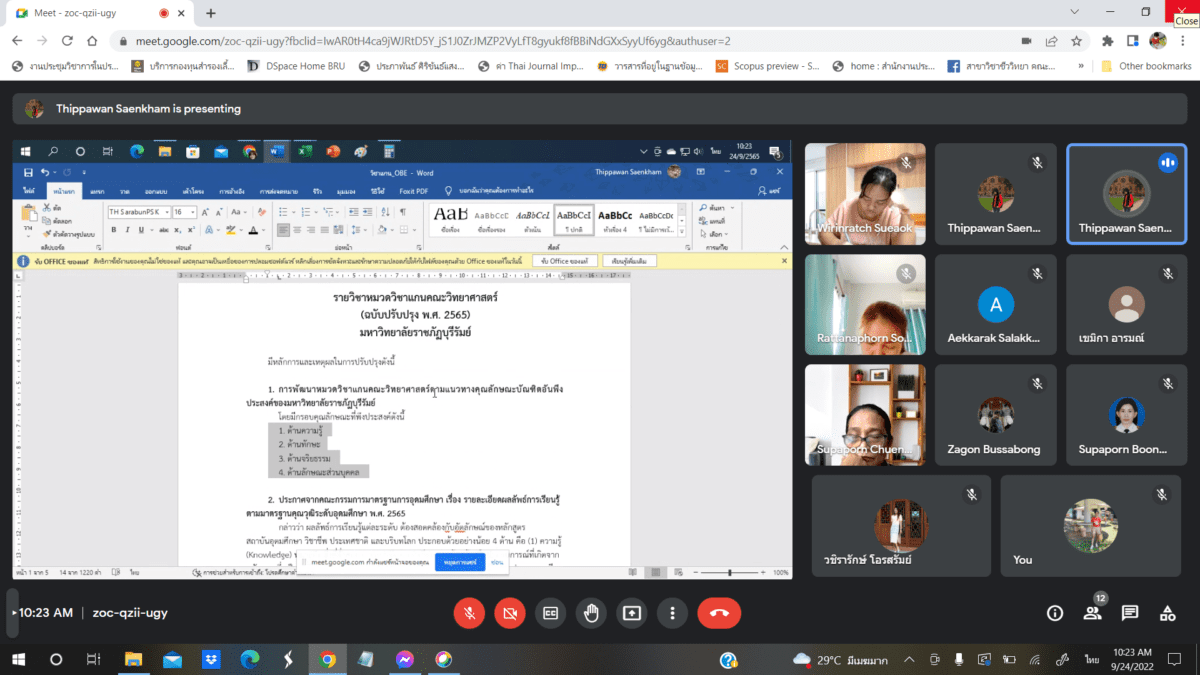The image size is (1200, 675).
Task: Click the meet.google.com address bar
Action: coord(560,41)
